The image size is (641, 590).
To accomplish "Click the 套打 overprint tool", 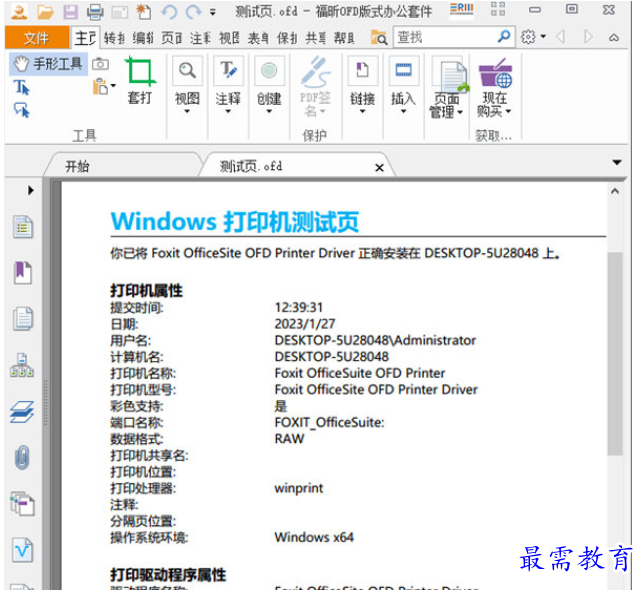I will pyautogui.click(x=140, y=80).
